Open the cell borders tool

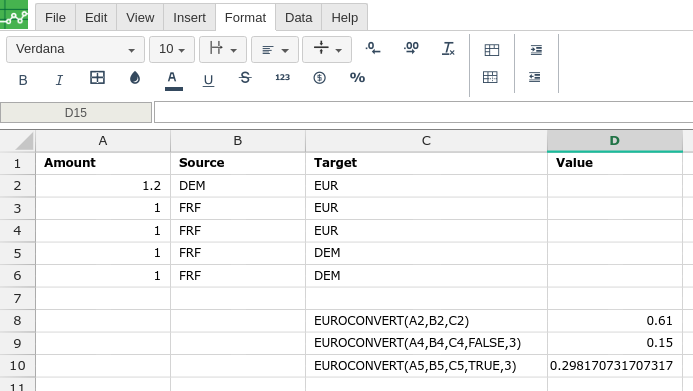[x=97, y=78]
